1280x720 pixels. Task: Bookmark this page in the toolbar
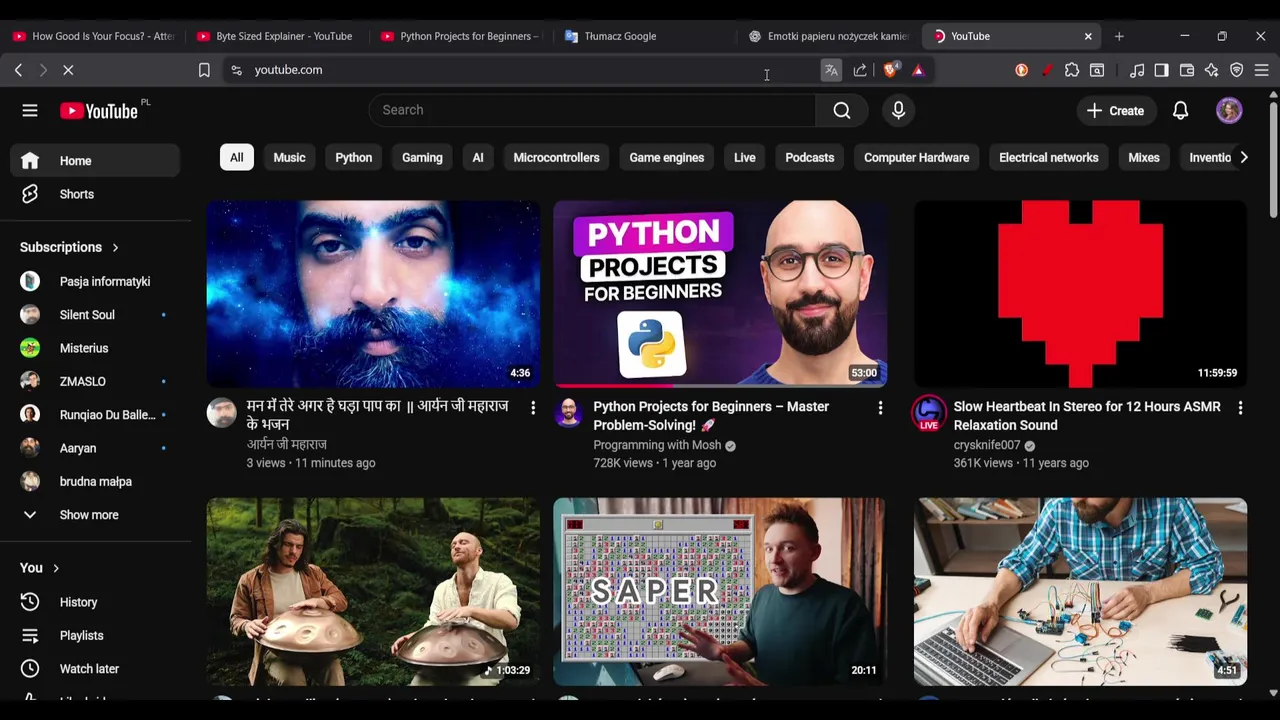click(204, 70)
